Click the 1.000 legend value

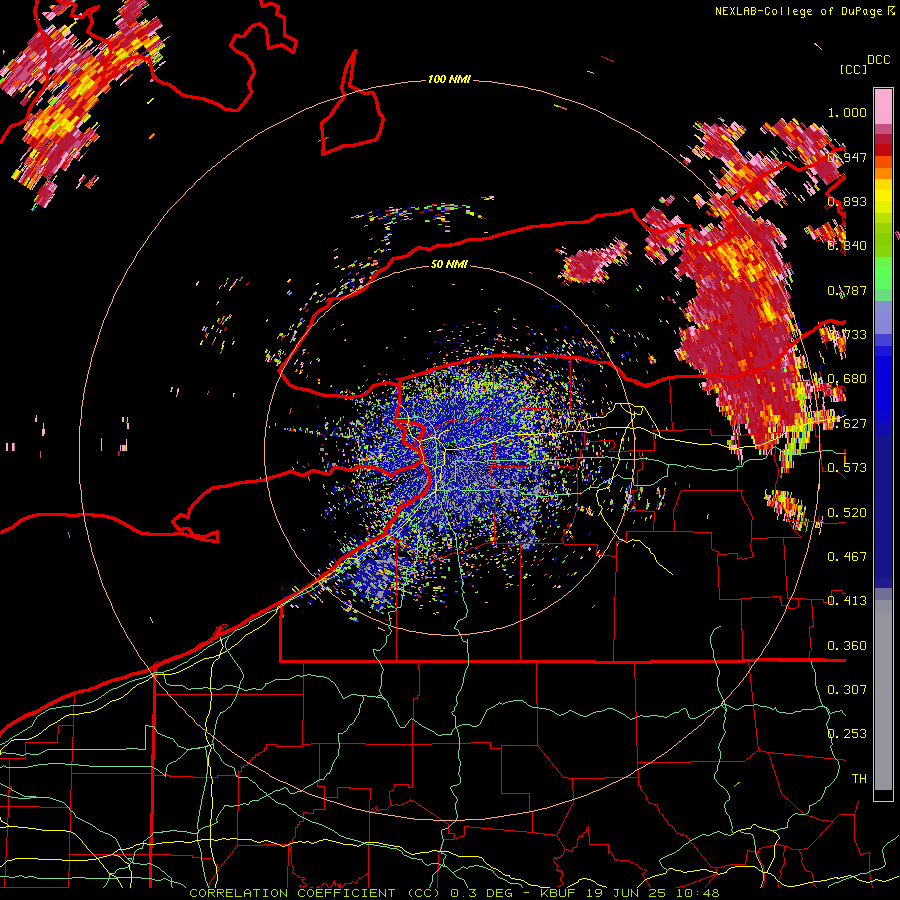[847, 112]
